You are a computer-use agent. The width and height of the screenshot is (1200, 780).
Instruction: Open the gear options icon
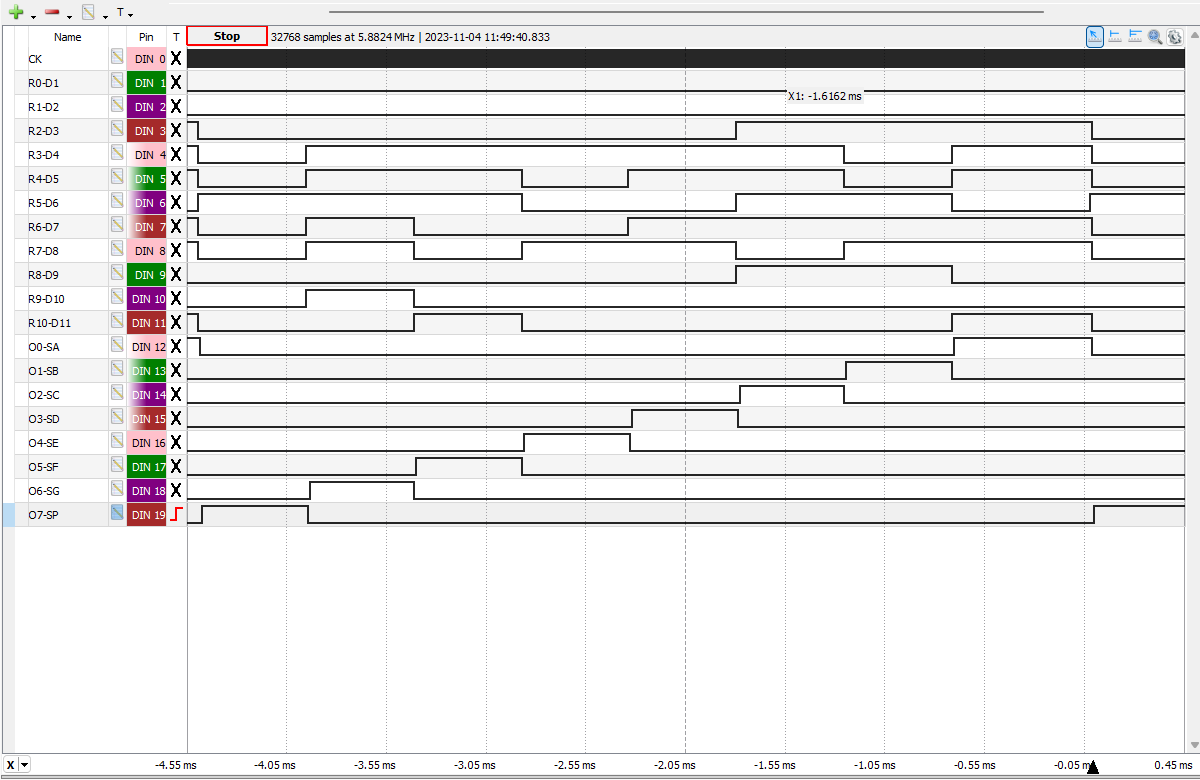(x=1175, y=37)
